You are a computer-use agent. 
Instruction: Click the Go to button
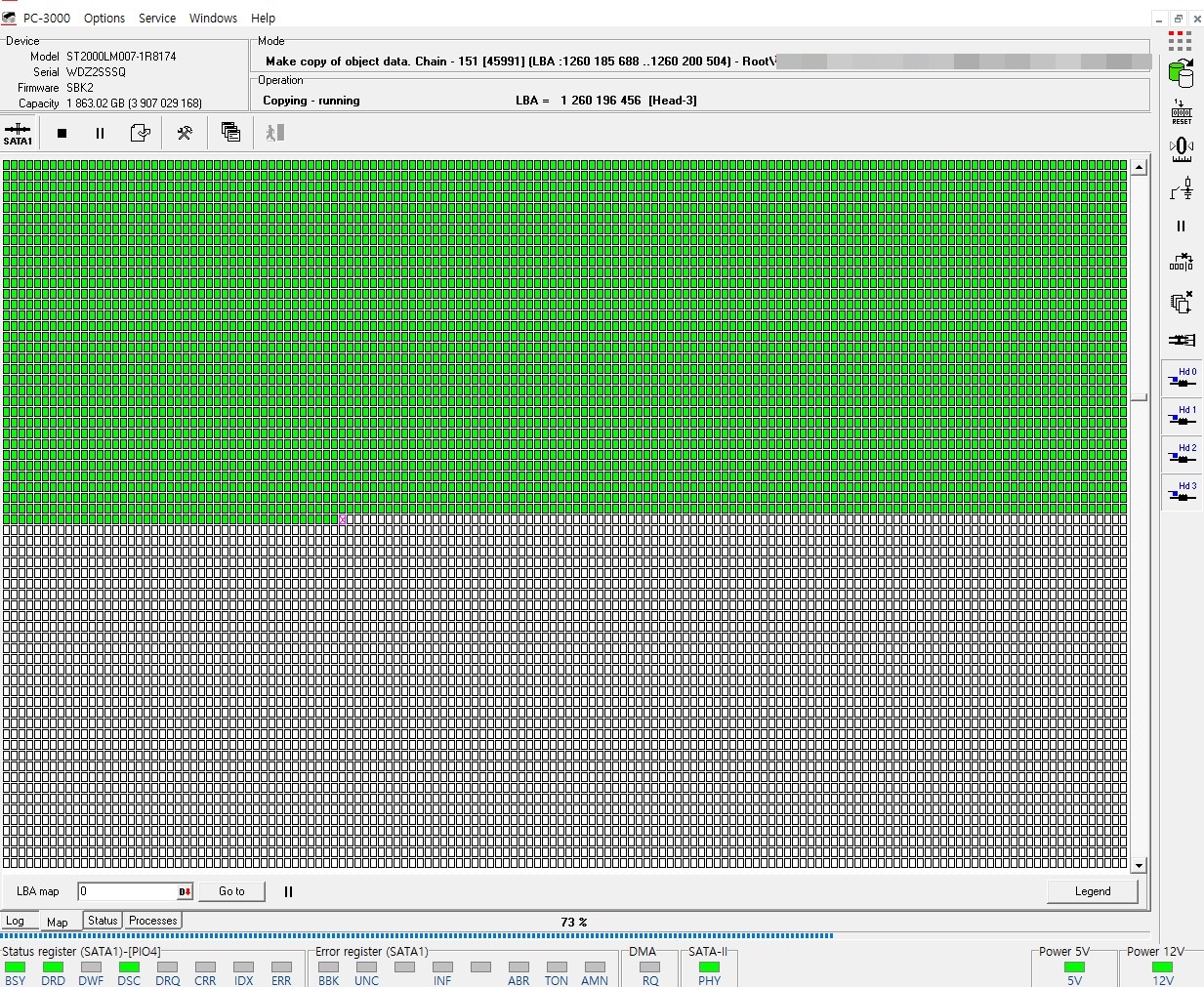pos(231,891)
